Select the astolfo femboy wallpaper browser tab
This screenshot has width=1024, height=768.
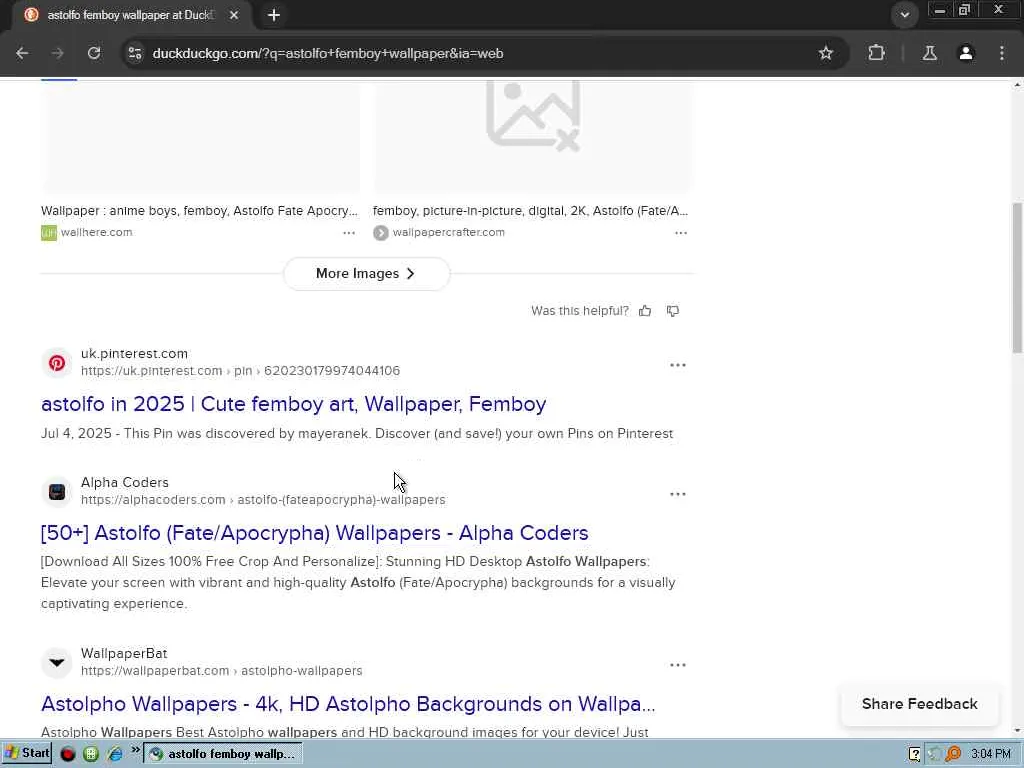click(131, 15)
